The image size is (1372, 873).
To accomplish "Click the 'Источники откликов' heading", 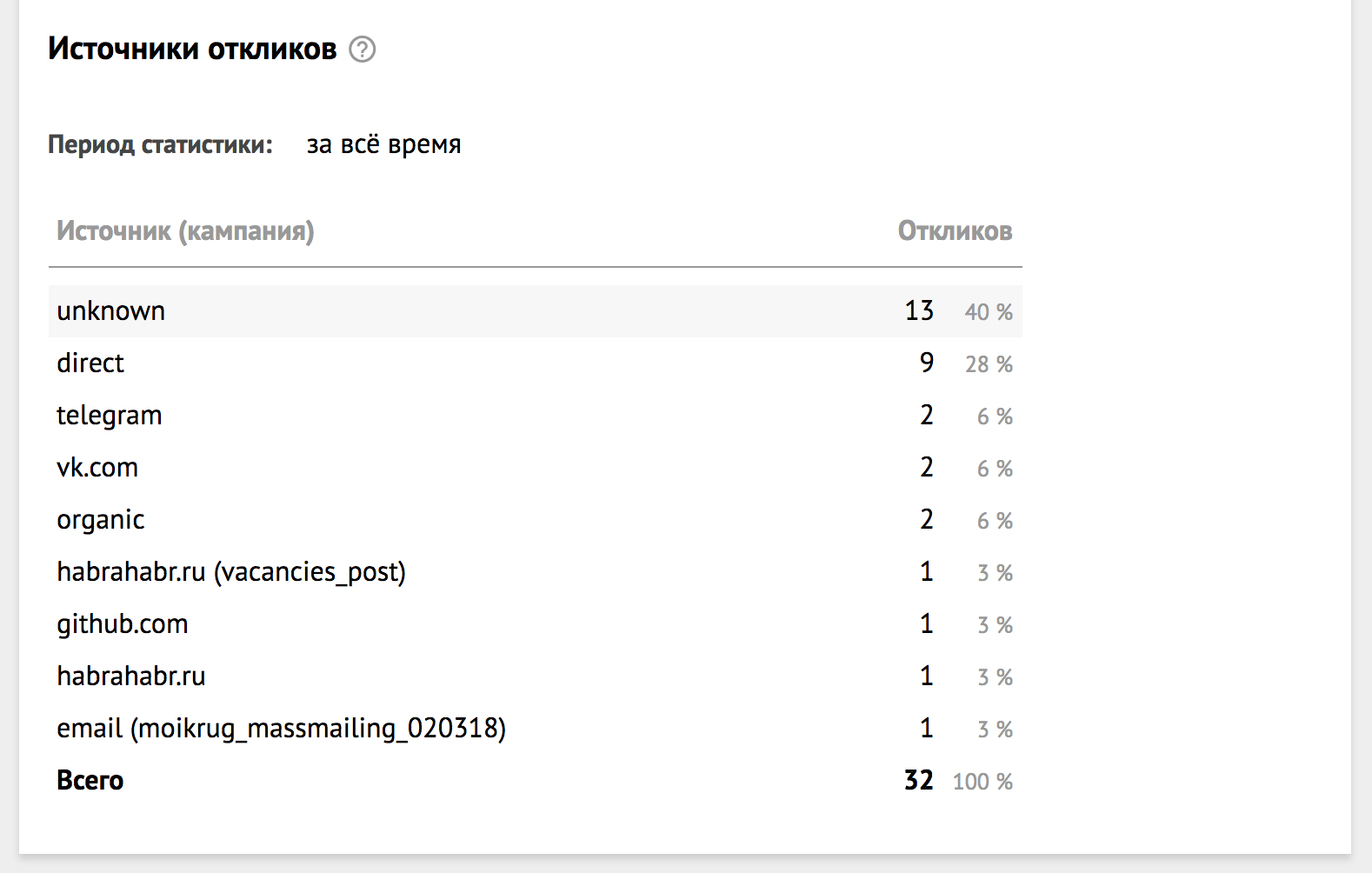I will coord(192,49).
